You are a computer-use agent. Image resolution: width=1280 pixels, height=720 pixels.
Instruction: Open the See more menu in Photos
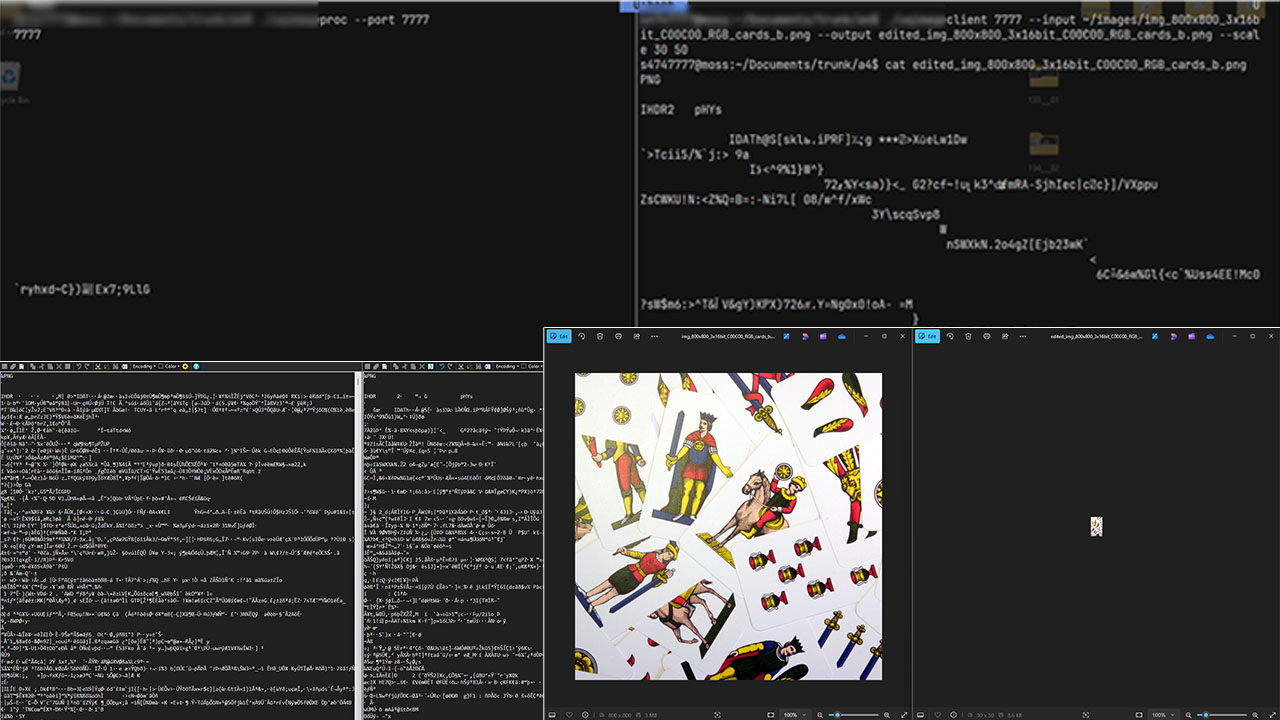pos(653,336)
